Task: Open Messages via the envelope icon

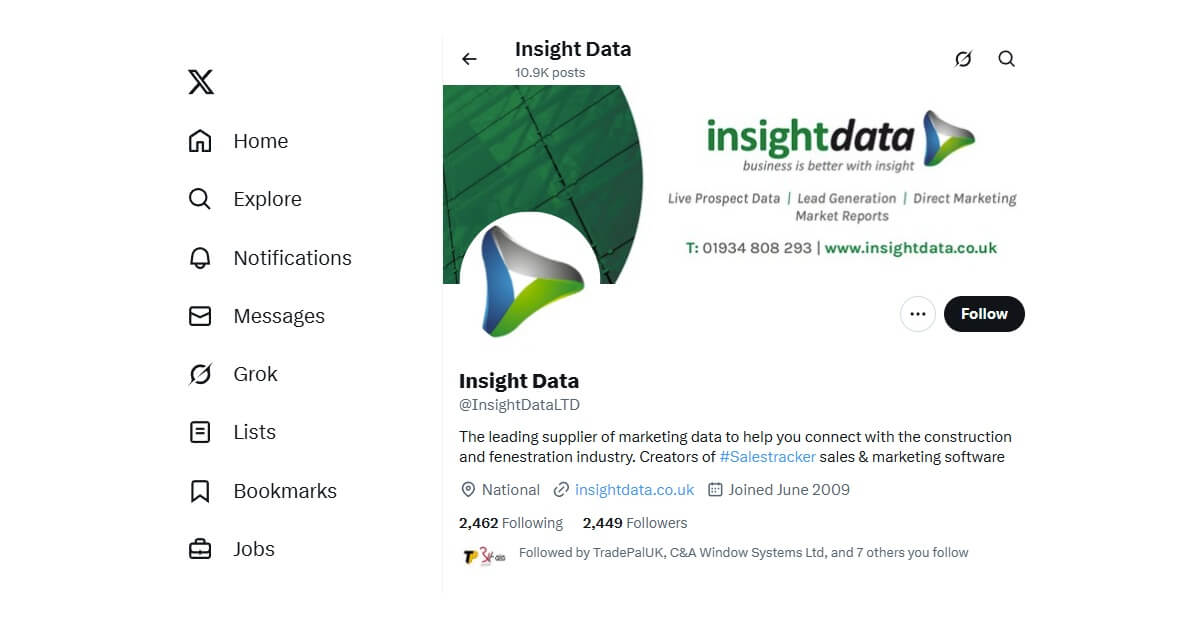Action: point(200,316)
